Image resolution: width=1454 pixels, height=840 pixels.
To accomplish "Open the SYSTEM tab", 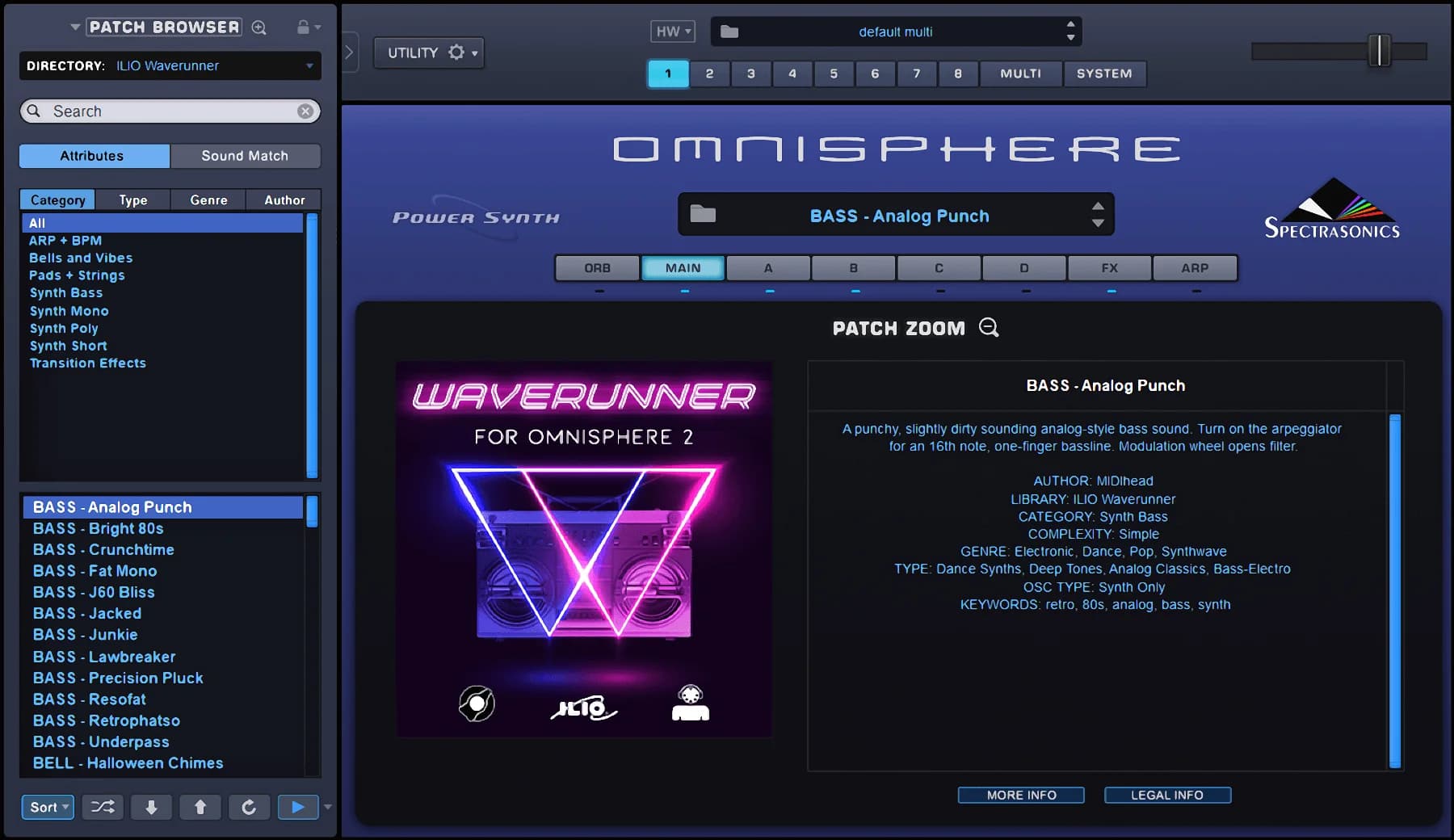I will 1105,73.
